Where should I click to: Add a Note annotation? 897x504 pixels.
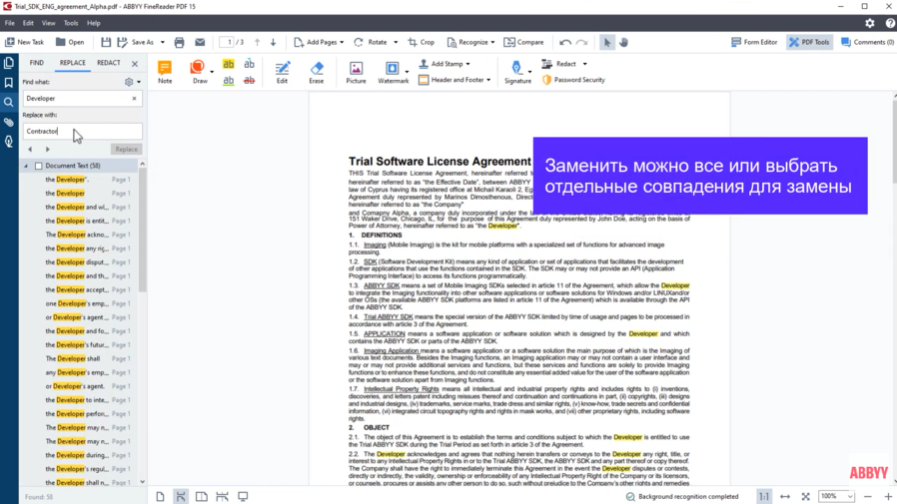click(165, 72)
